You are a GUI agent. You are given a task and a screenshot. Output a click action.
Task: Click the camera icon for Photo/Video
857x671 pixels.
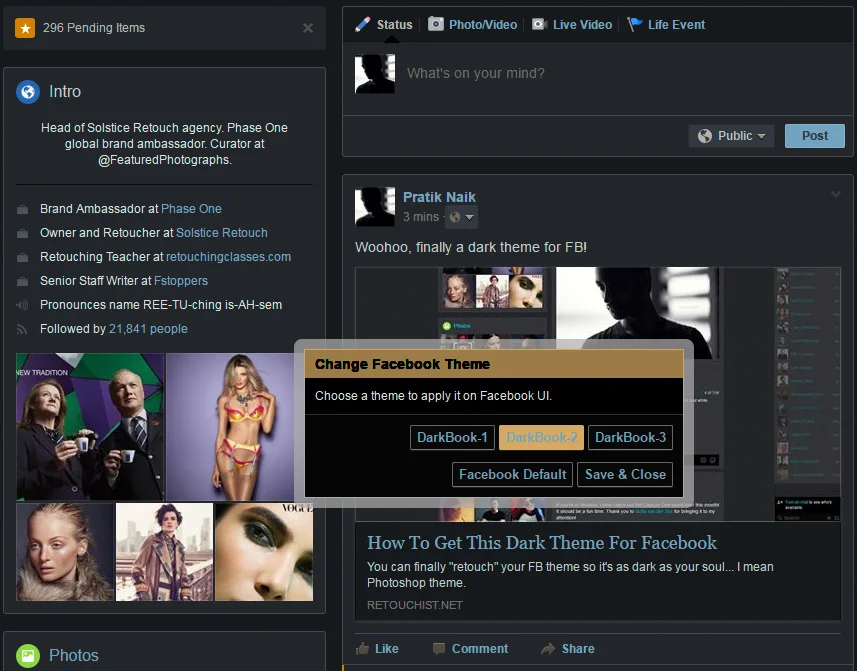click(436, 24)
